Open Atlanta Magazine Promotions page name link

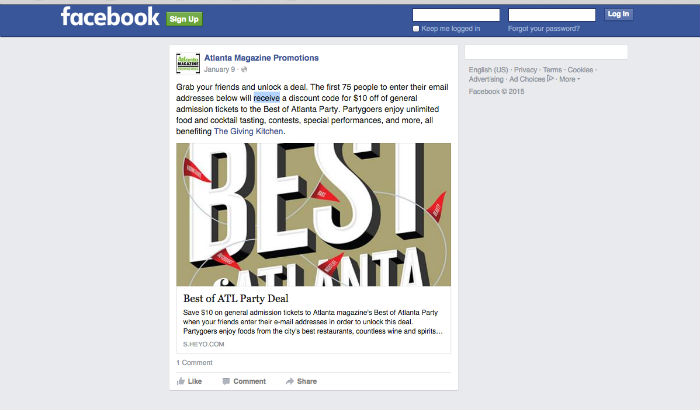(x=261, y=58)
